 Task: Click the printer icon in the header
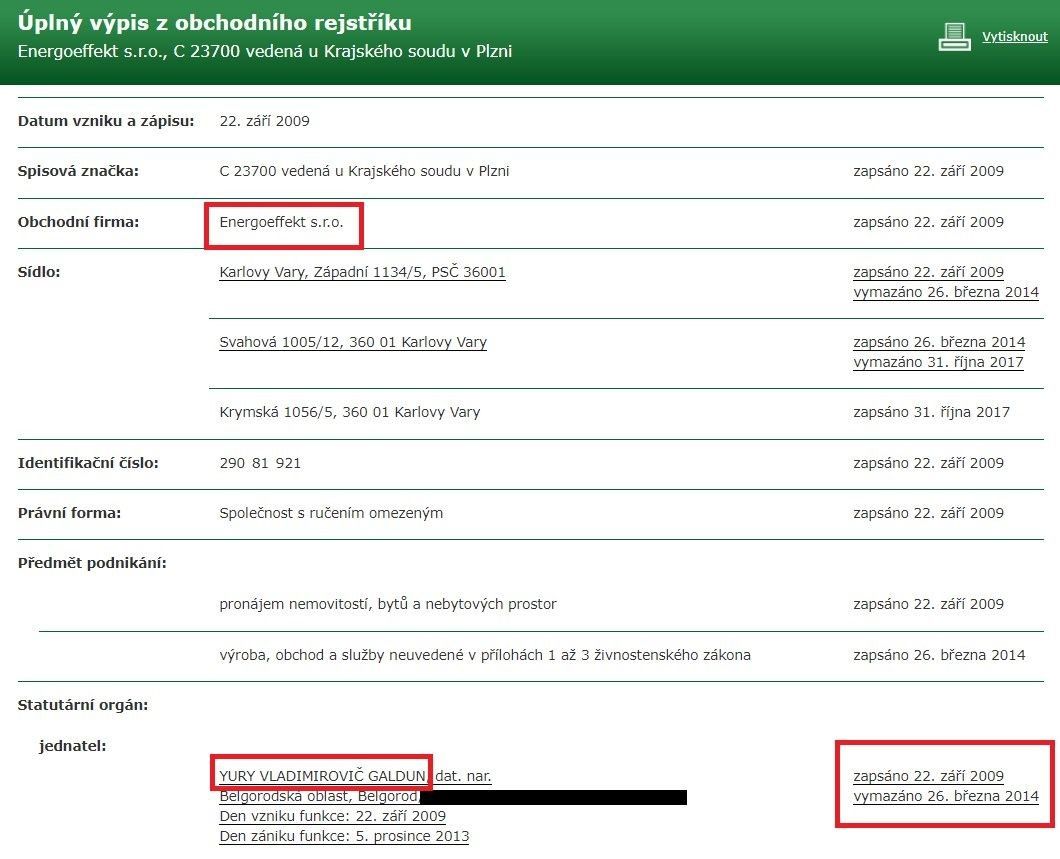955,36
